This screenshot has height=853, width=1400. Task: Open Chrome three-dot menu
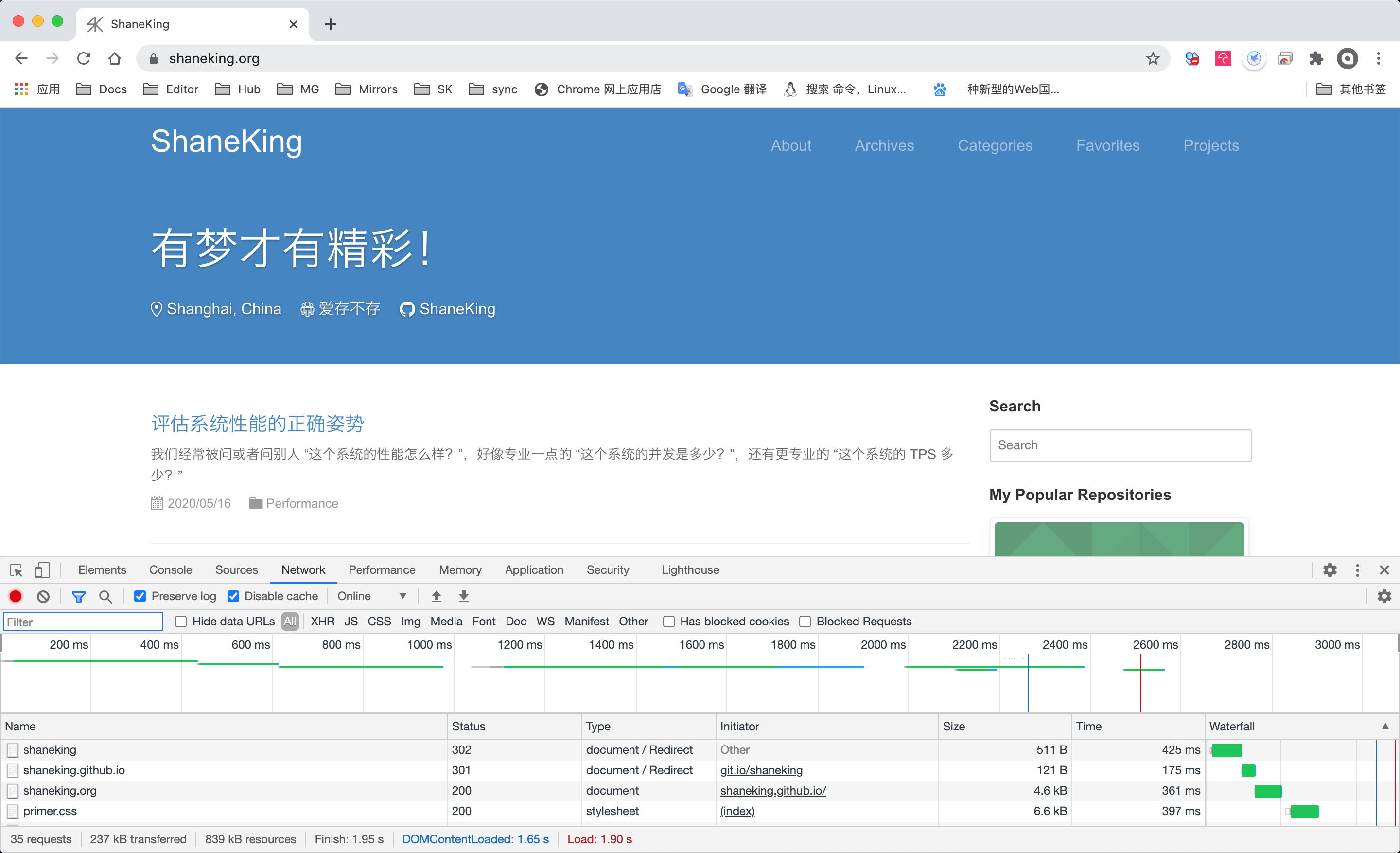click(x=1379, y=58)
